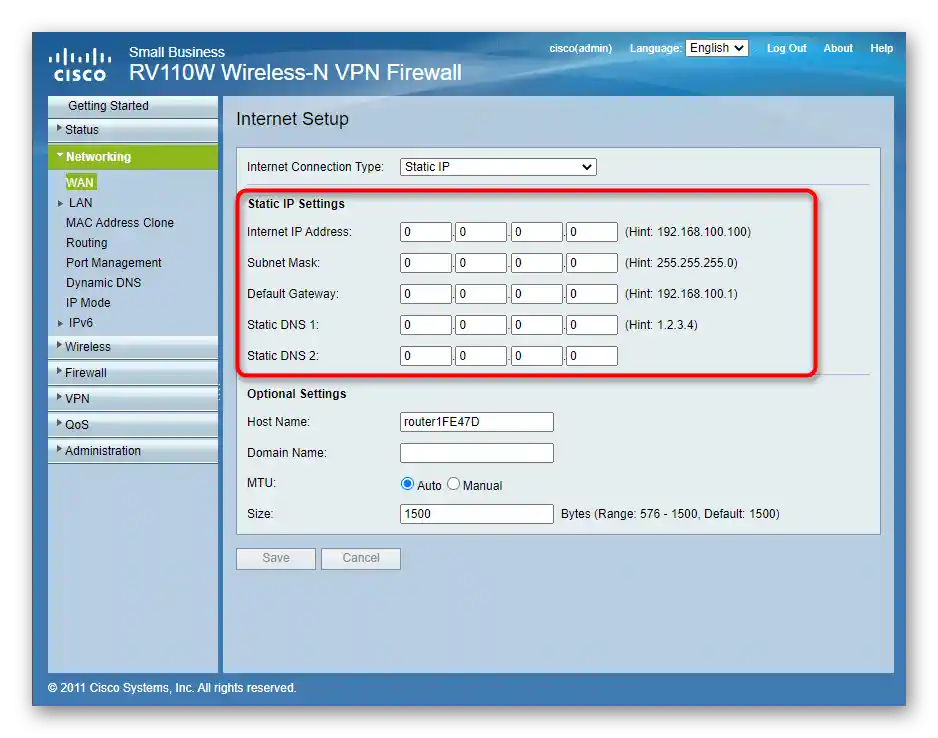Click the fourth Default Gateway octet field
This screenshot has width=938, height=738.
pos(592,294)
